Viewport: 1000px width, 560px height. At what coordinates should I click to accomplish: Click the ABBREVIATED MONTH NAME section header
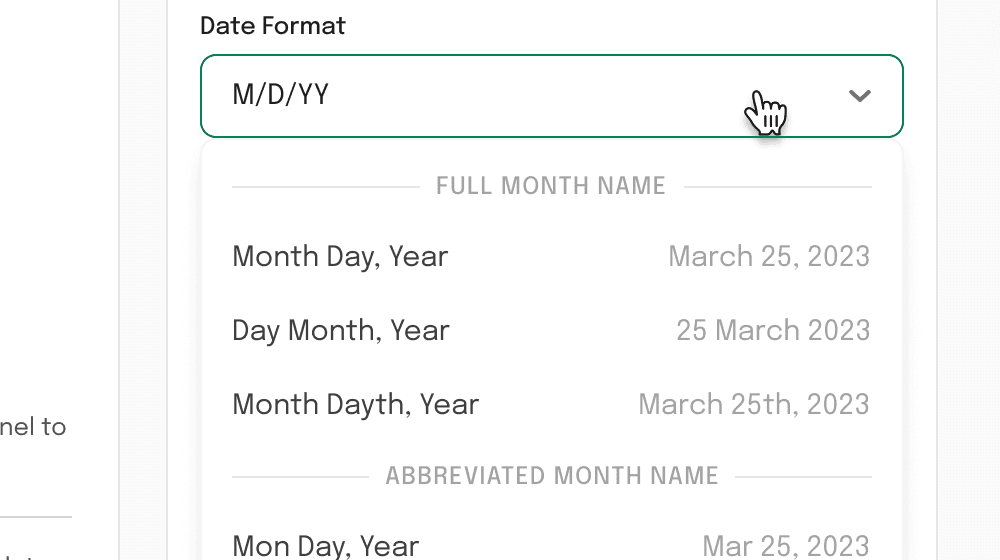[x=552, y=476]
